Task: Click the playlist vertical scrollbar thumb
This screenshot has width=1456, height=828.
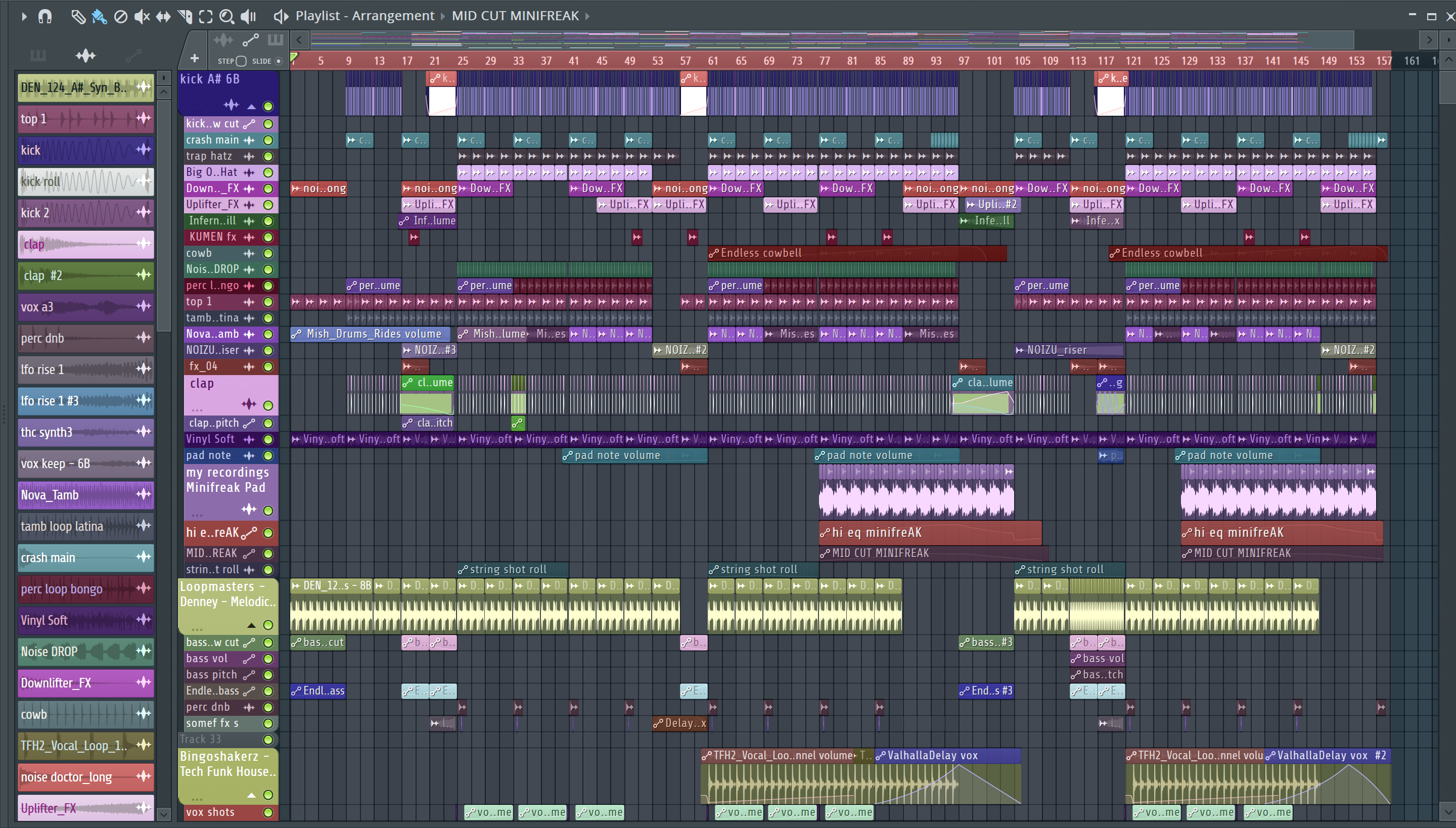Action: click(x=1448, y=86)
